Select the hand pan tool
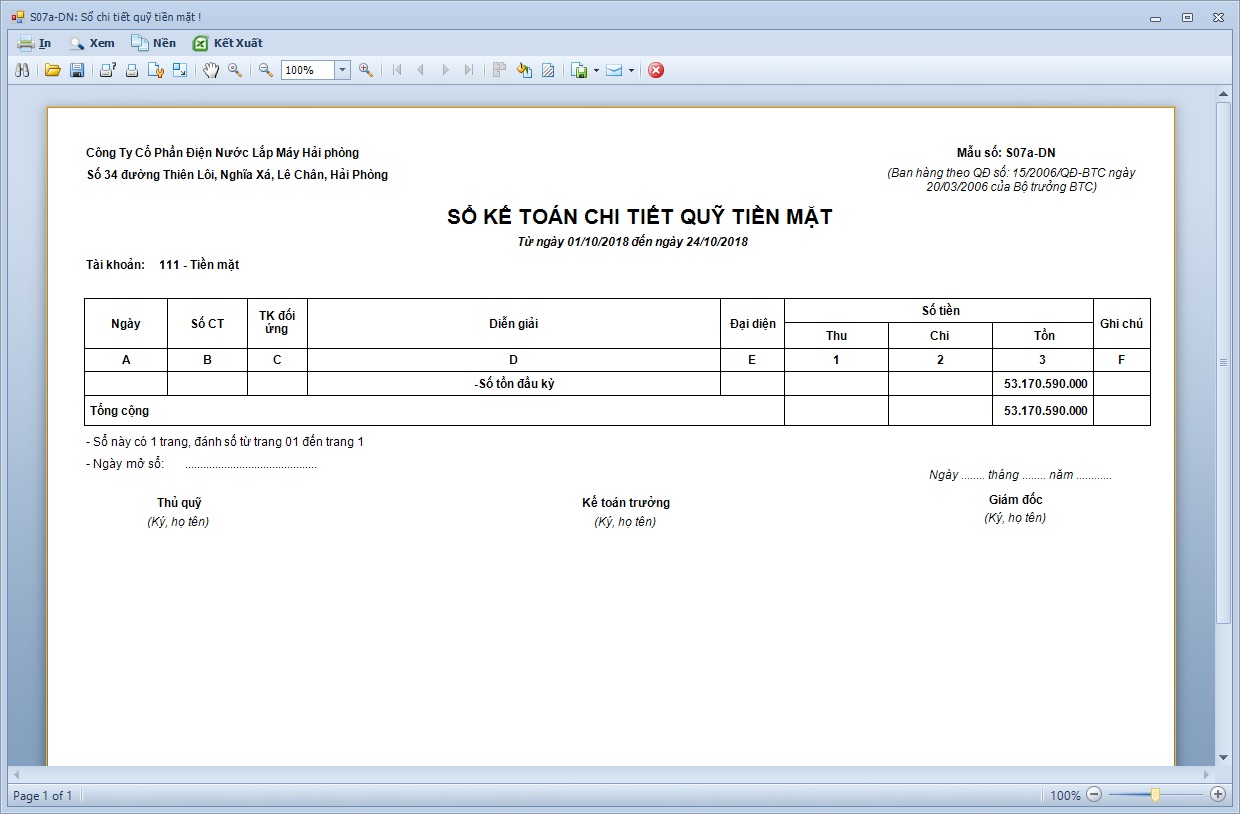The height and width of the screenshot is (814, 1240). point(210,70)
